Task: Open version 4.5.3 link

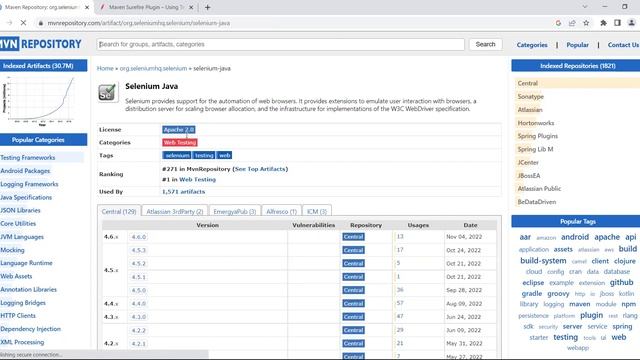Action: 139,250
